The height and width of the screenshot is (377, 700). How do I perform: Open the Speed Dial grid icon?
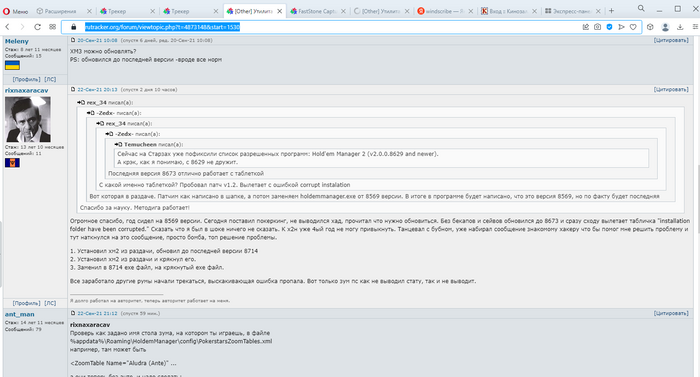coord(52,27)
